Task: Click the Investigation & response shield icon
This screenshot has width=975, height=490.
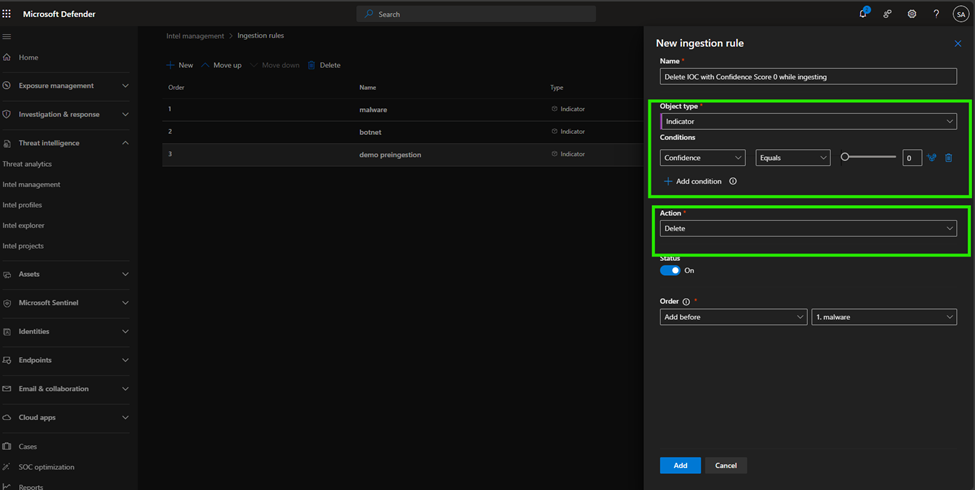Action: tap(7, 114)
